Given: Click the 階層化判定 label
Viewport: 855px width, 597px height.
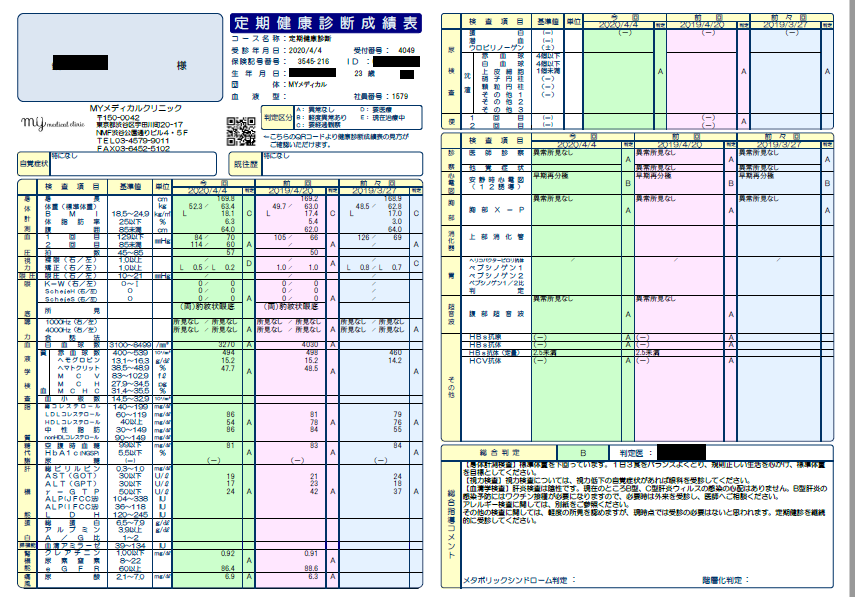Looking at the screenshot, I should click(x=725, y=579).
